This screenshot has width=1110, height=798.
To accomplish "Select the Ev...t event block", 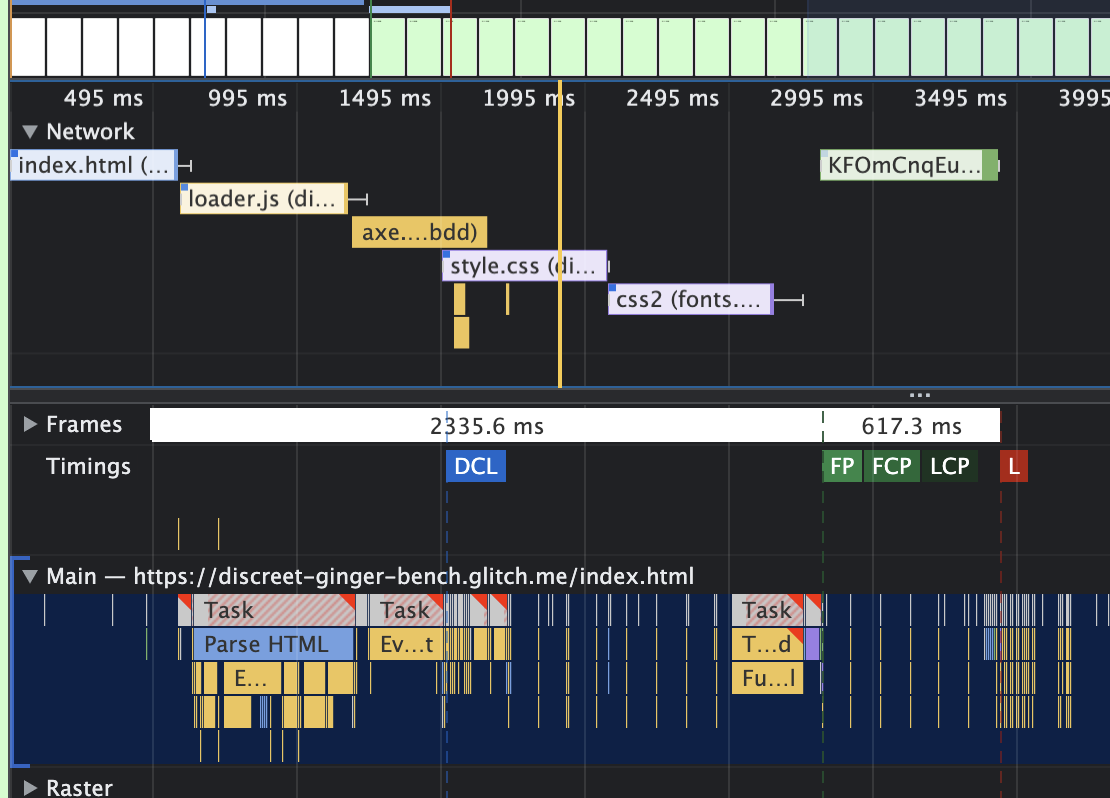I will tap(406, 644).
